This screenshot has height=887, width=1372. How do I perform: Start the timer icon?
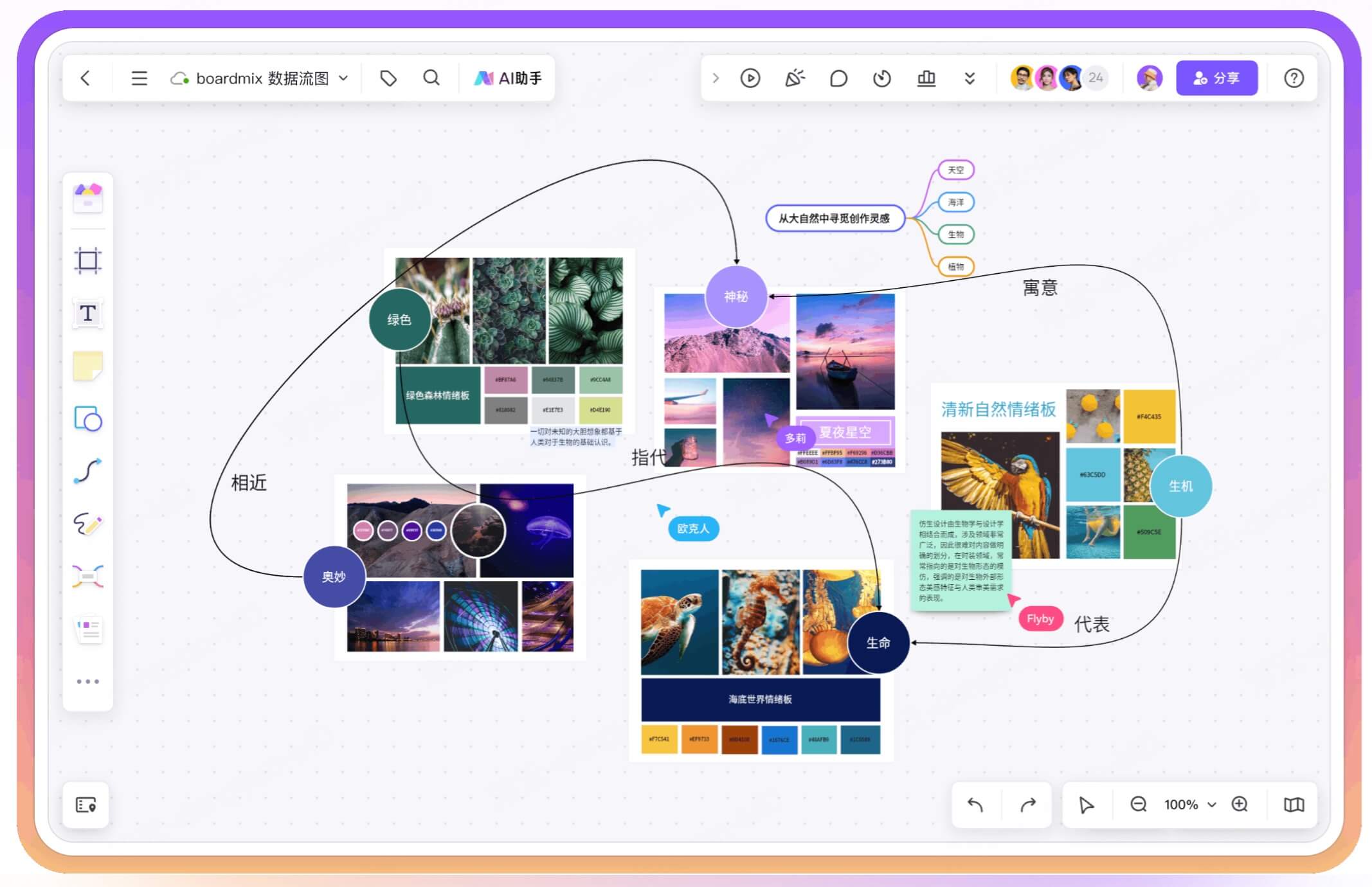[882, 78]
